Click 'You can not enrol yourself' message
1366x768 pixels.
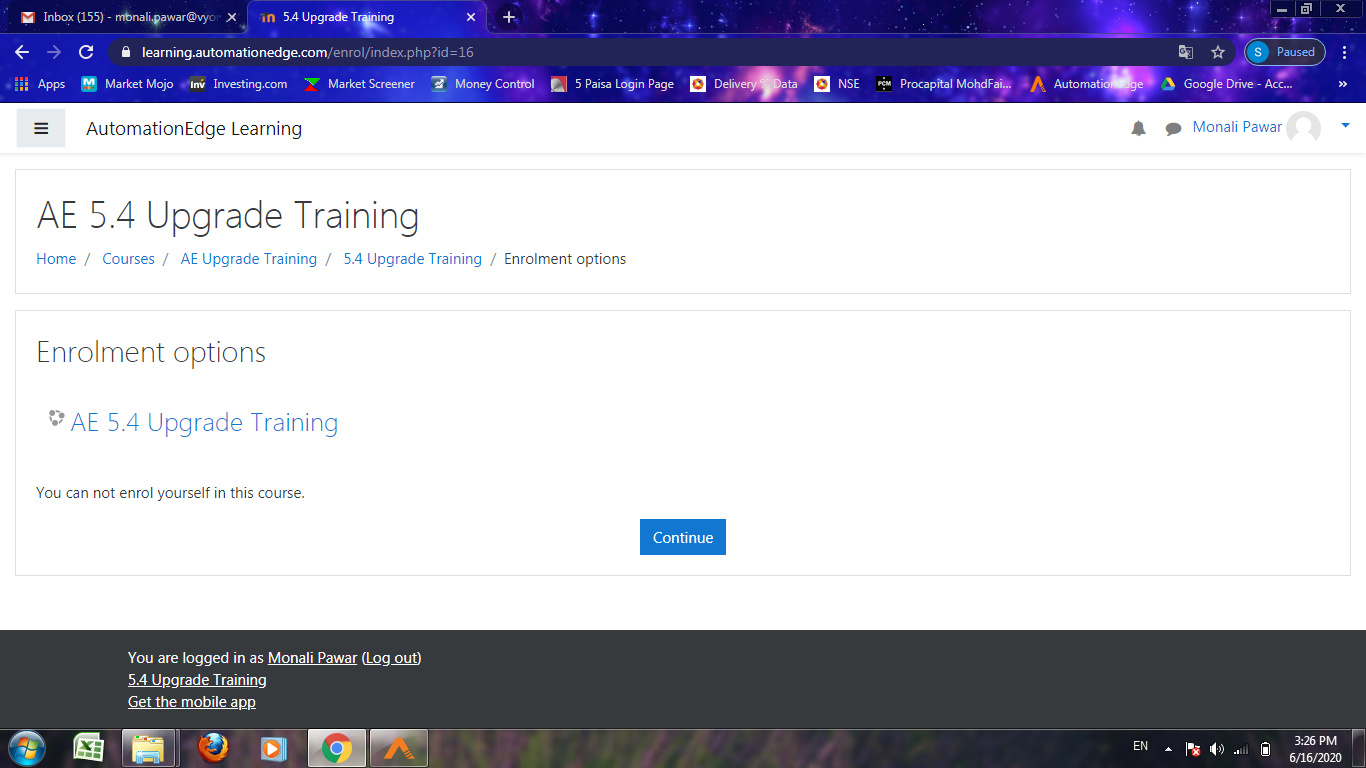pos(170,493)
